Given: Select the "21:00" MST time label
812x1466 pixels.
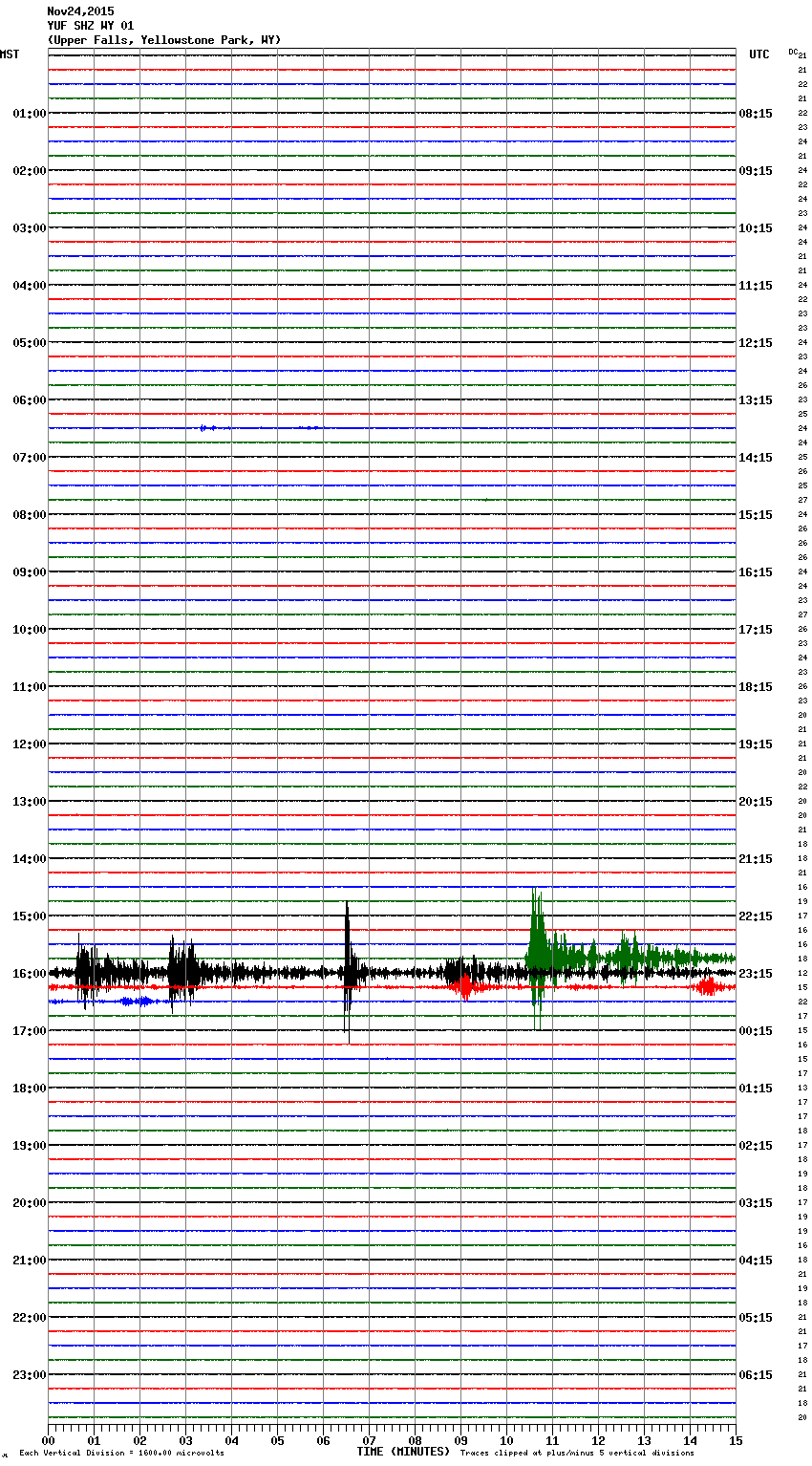Looking at the screenshot, I should click(30, 1261).
